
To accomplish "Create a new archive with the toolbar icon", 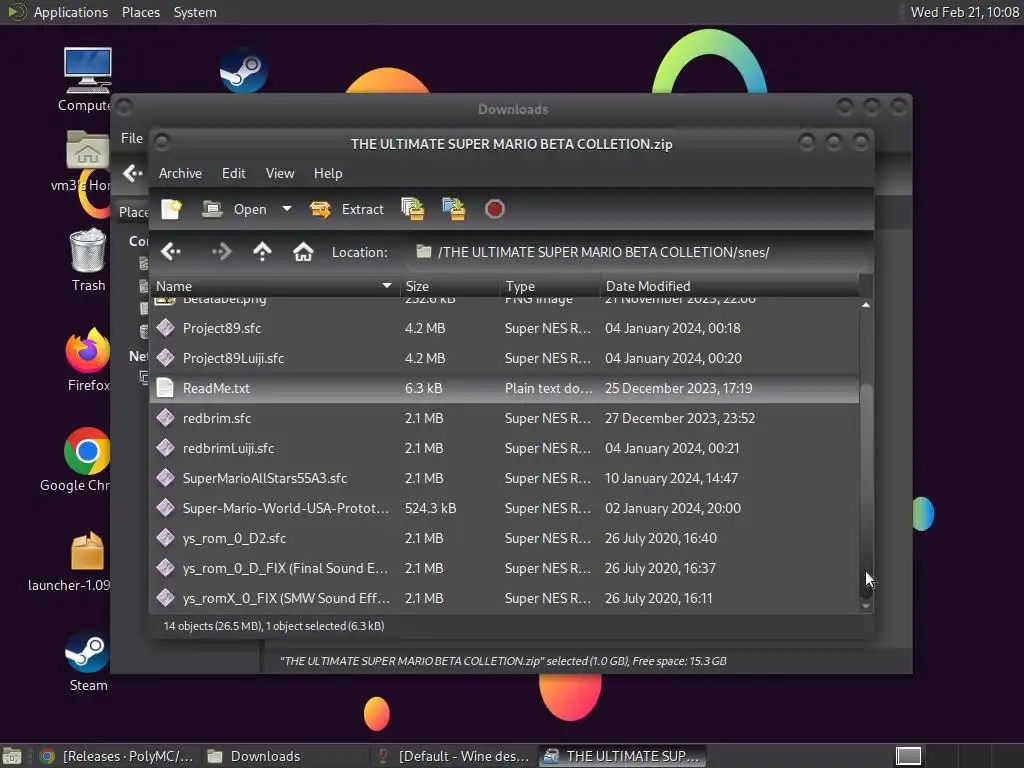I will point(171,209).
